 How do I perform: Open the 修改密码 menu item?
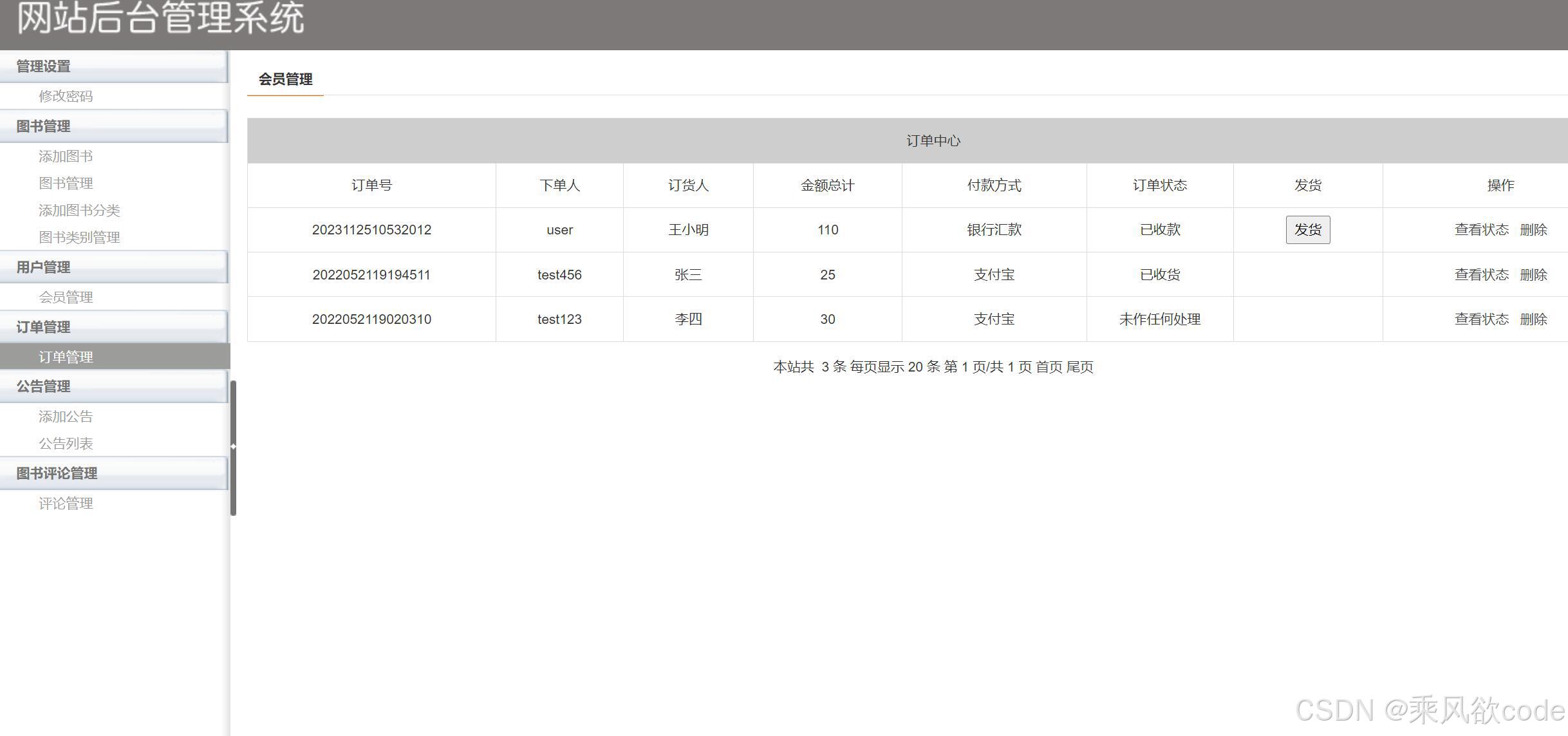click(66, 97)
